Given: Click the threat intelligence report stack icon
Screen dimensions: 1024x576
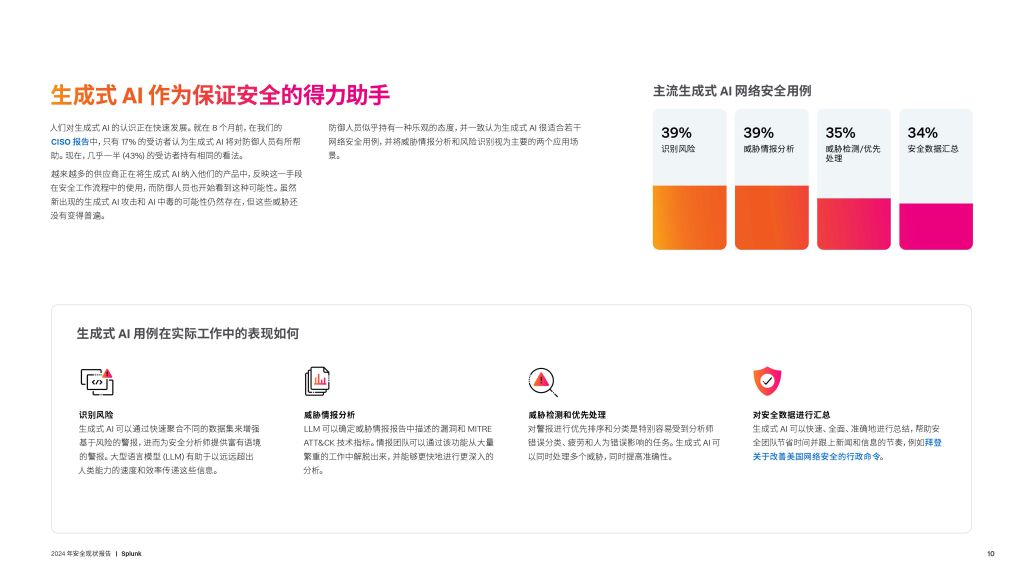Looking at the screenshot, I should pos(317,381).
